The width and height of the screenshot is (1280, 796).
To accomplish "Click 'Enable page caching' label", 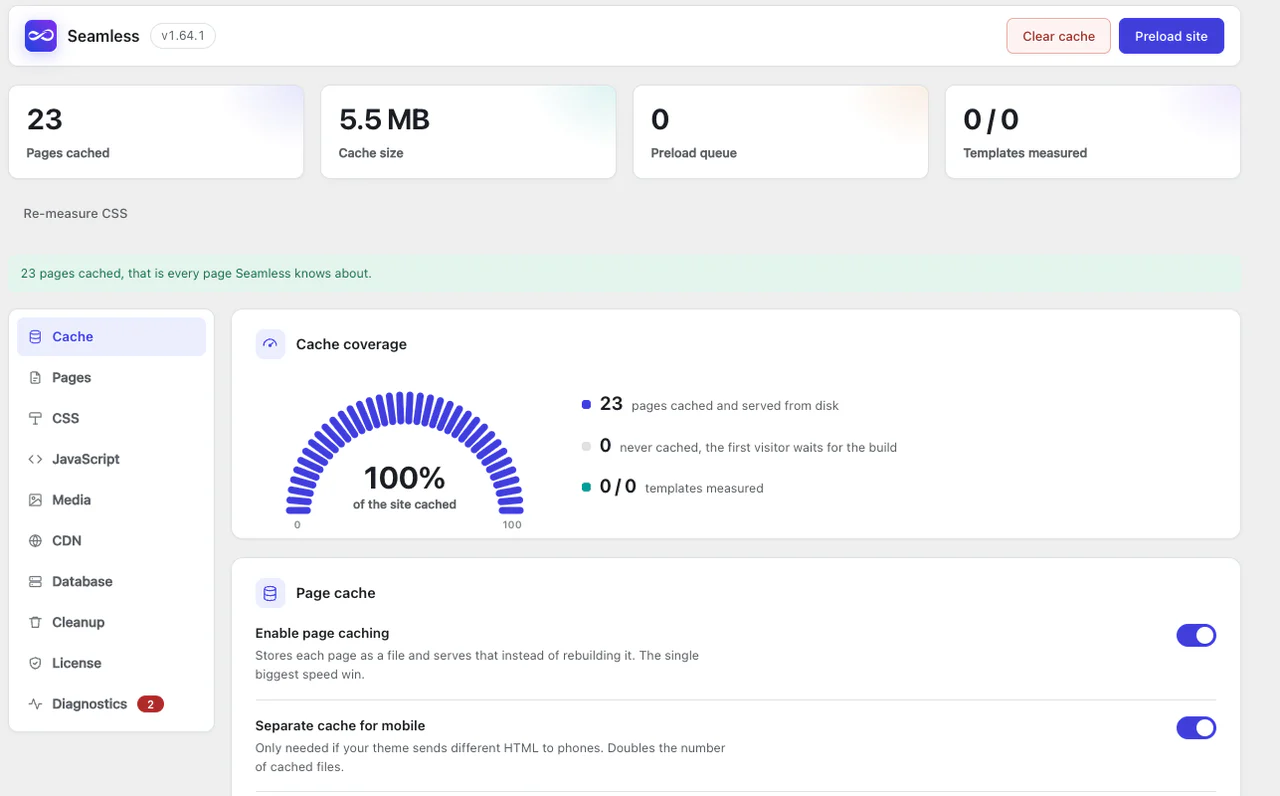I will click(322, 633).
